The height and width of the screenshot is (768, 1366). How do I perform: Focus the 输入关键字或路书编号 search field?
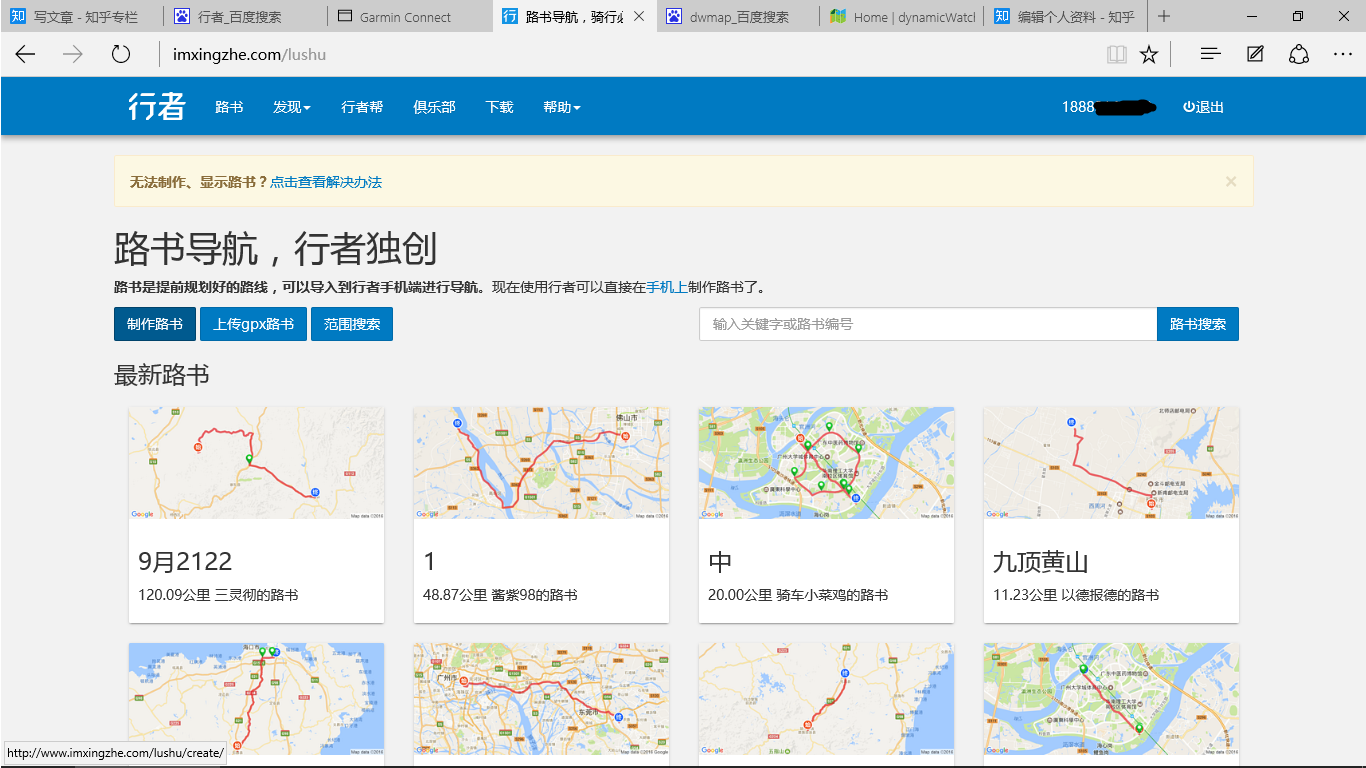coord(928,324)
